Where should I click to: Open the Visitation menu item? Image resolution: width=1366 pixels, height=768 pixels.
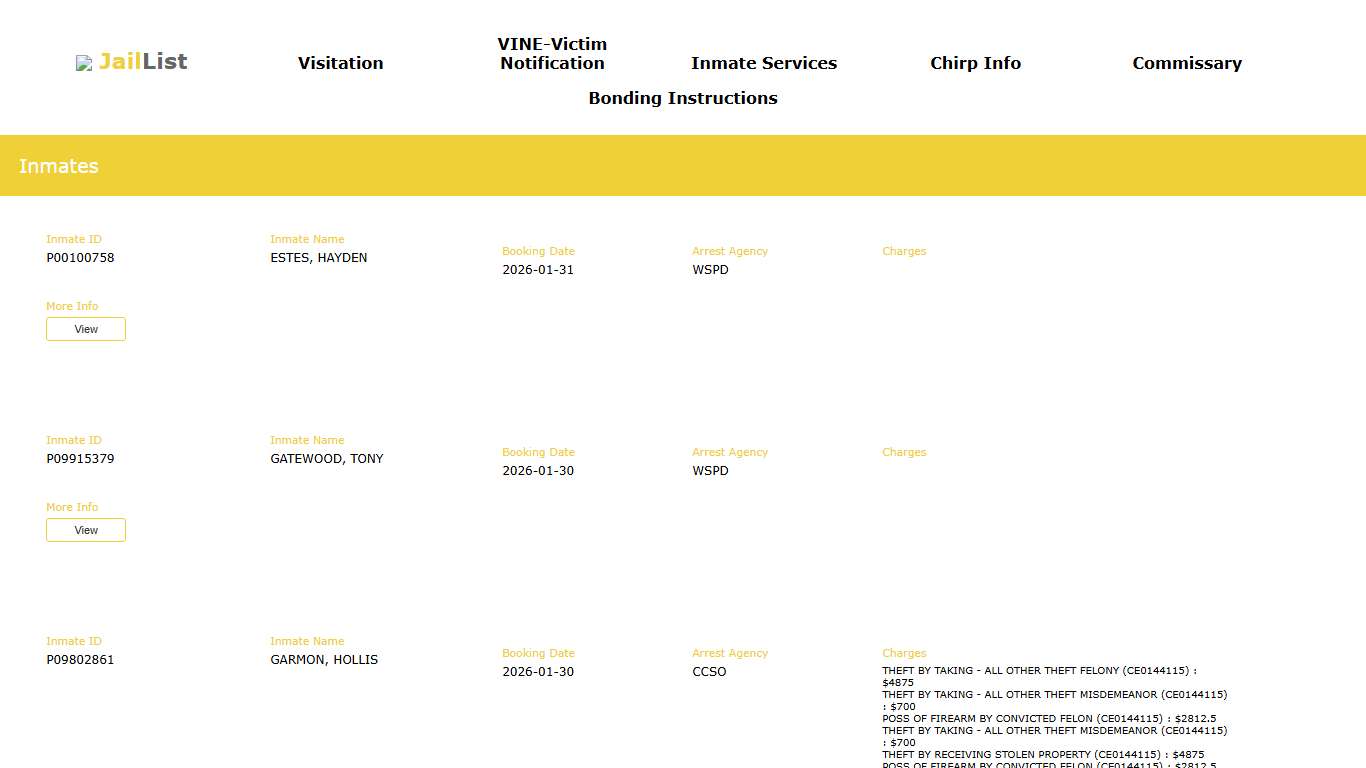point(340,63)
